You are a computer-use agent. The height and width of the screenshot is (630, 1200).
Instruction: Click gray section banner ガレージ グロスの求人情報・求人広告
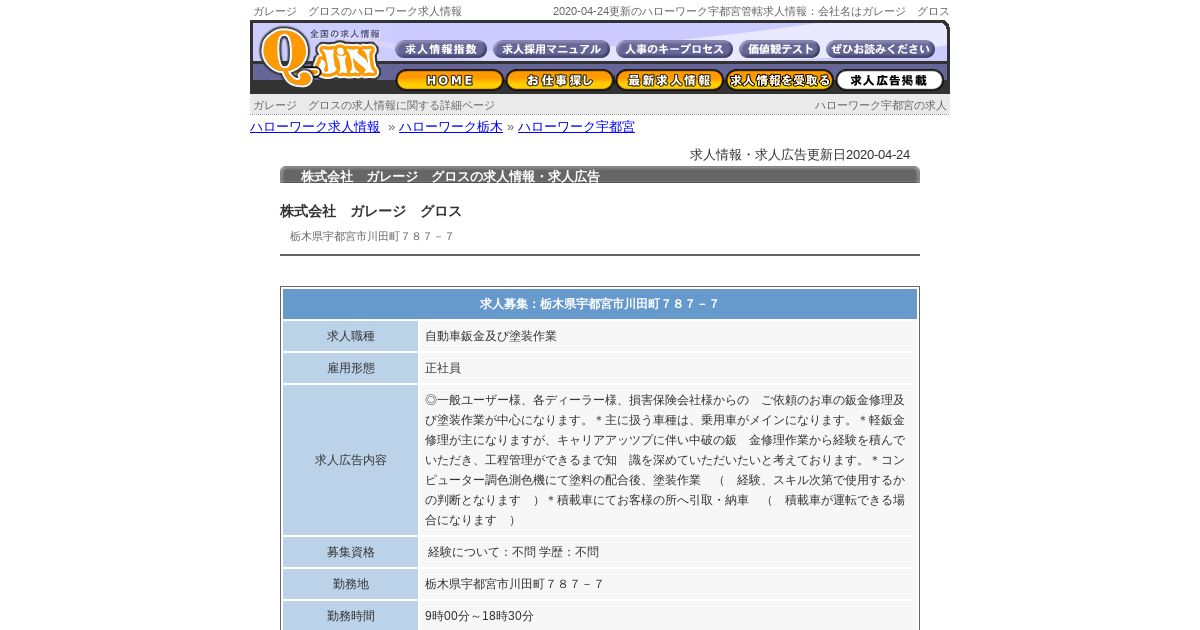point(600,175)
